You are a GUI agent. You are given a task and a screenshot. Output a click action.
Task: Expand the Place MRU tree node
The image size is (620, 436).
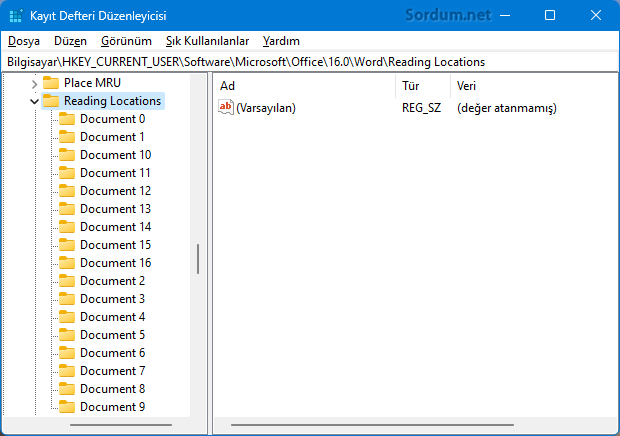(35, 83)
